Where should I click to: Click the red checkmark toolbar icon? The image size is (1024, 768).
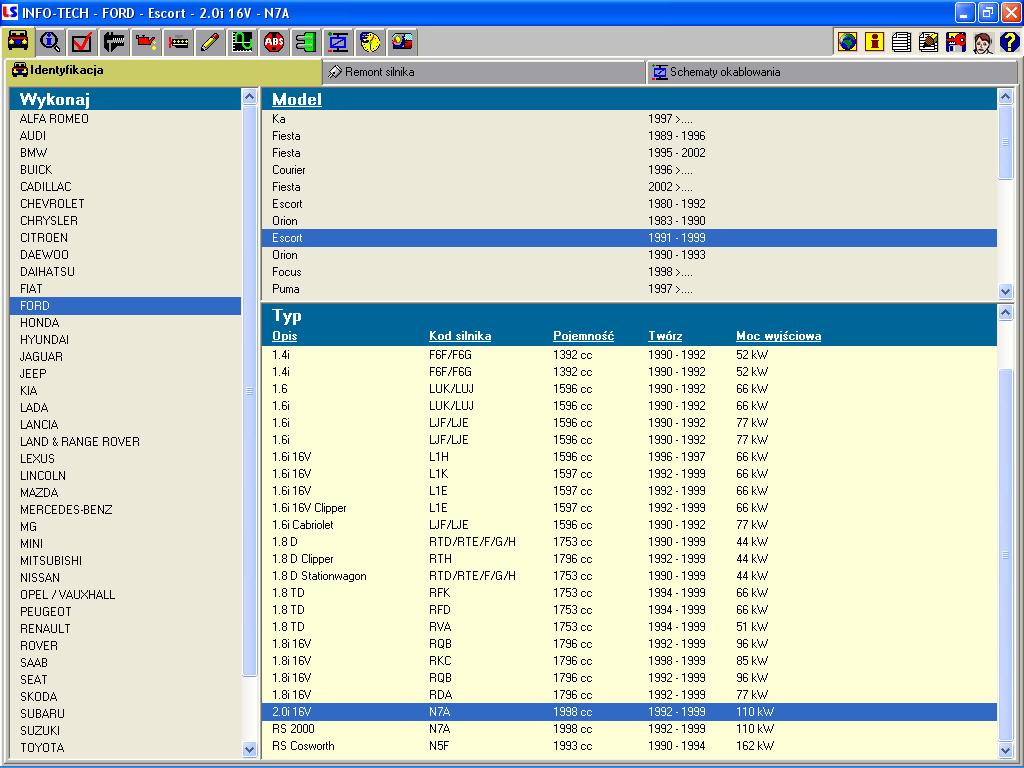point(82,42)
